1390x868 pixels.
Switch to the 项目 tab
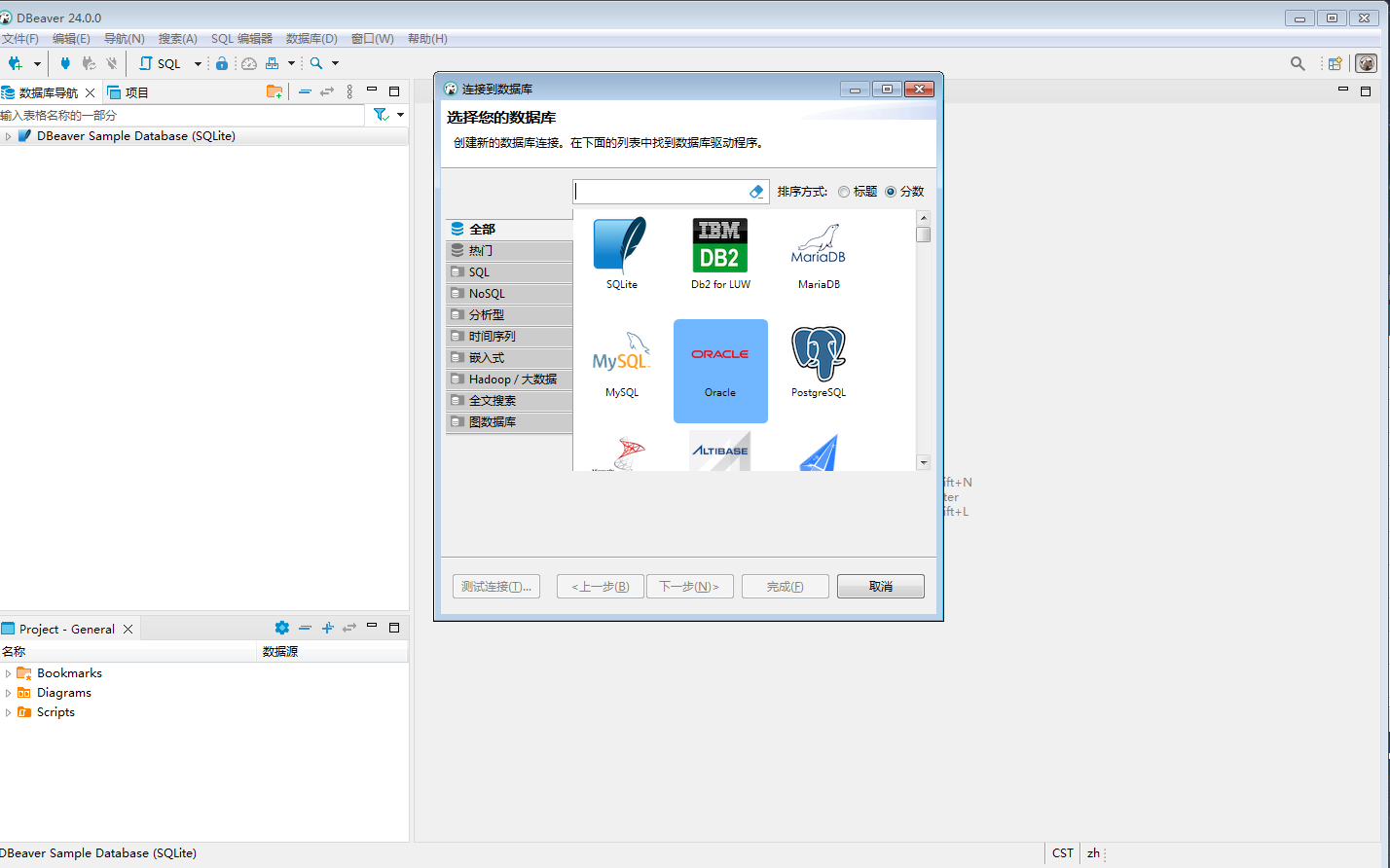pyautogui.click(x=128, y=92)
